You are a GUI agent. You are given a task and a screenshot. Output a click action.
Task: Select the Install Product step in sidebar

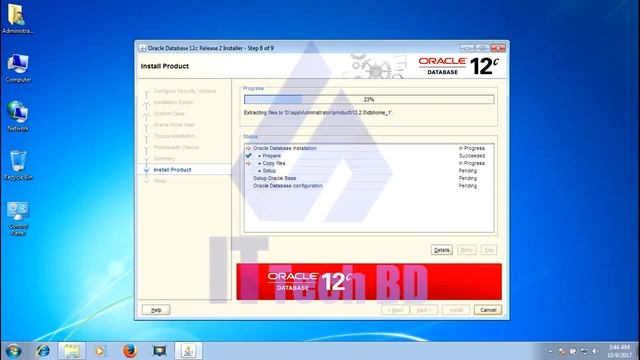[x=172, y=169]
